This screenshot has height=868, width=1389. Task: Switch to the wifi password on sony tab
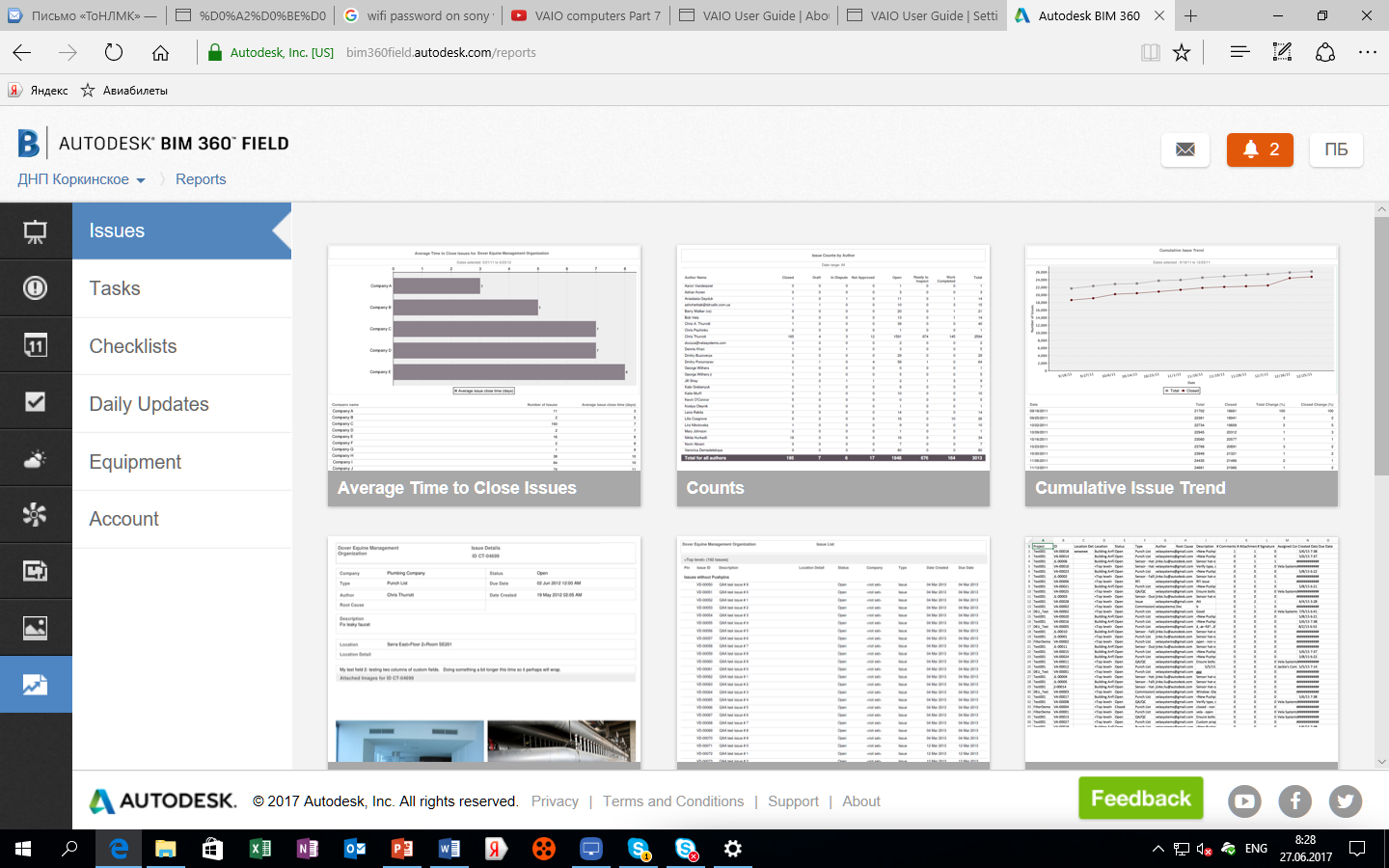click(x=419, y=15)
